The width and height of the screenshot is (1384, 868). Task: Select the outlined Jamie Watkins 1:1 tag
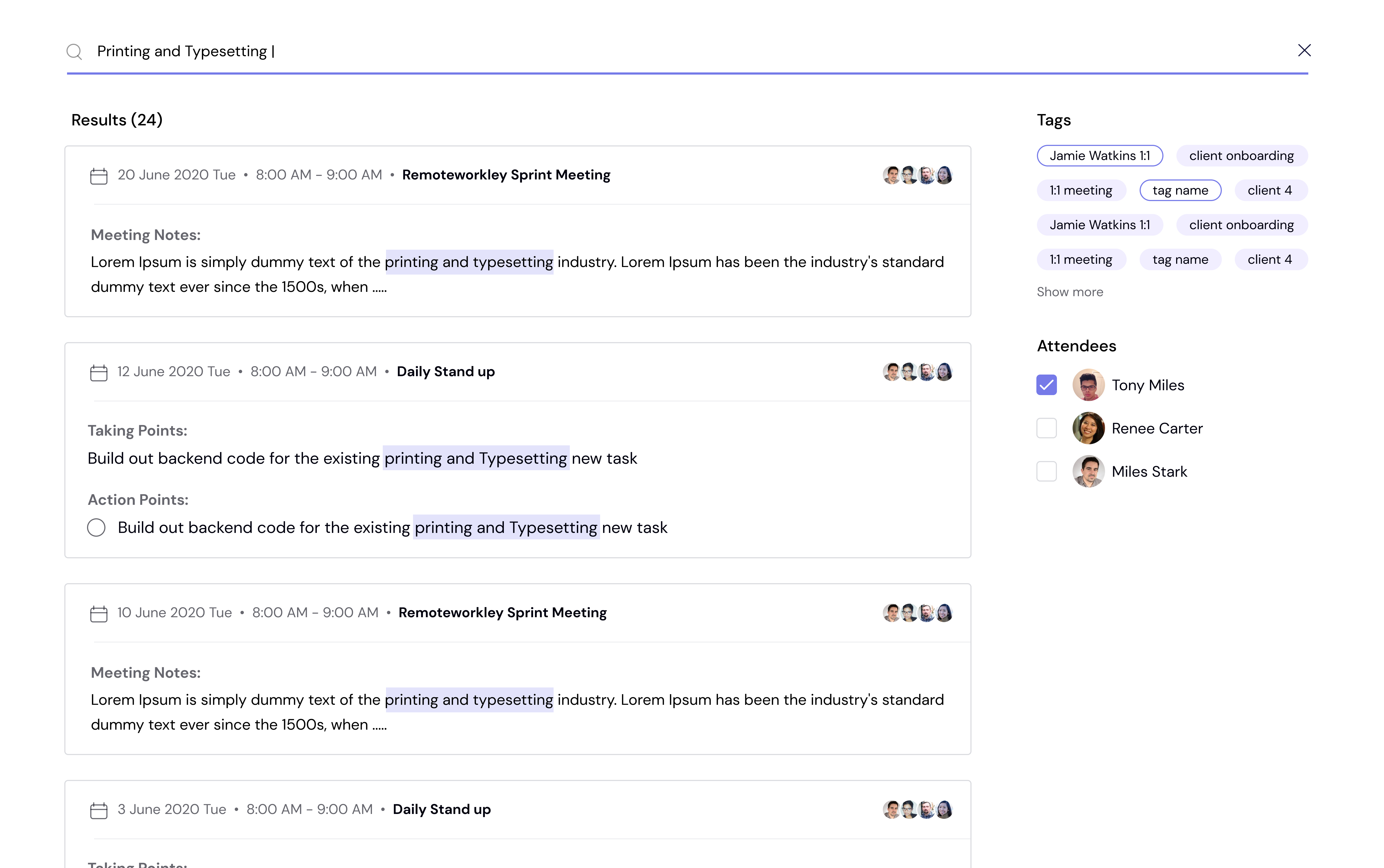pyautogui.click(x=1100, y=156)
